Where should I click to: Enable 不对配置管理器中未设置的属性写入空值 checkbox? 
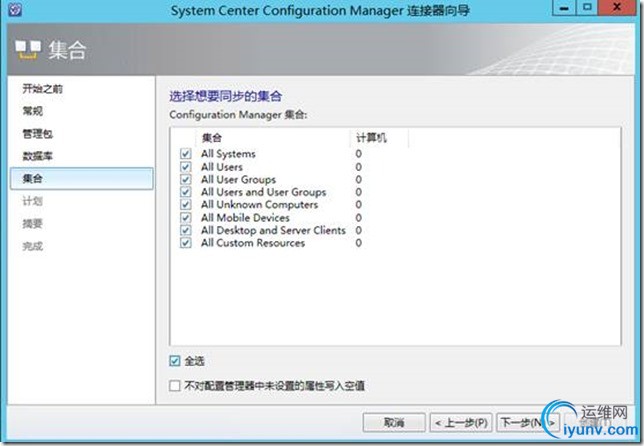tap(175, 386)
